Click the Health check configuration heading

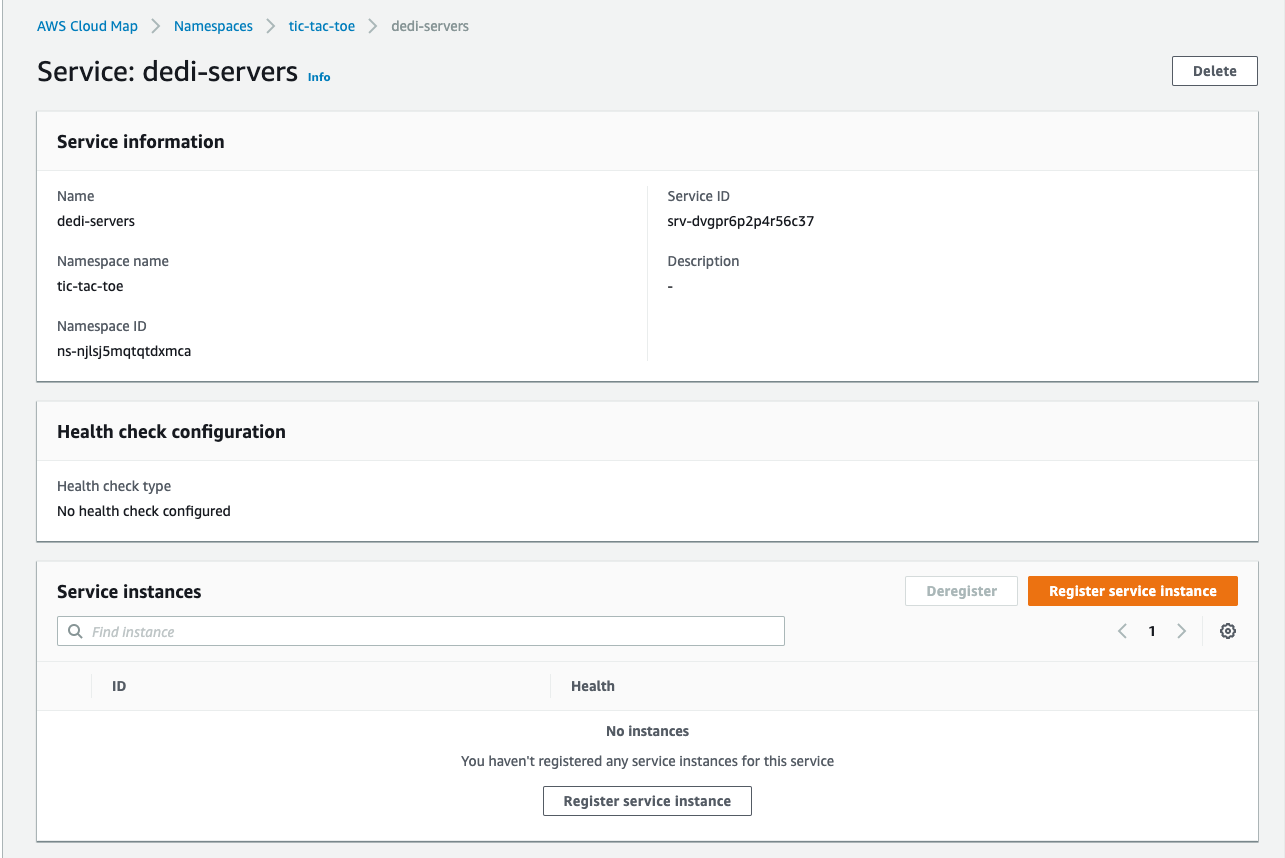point(171,432)
